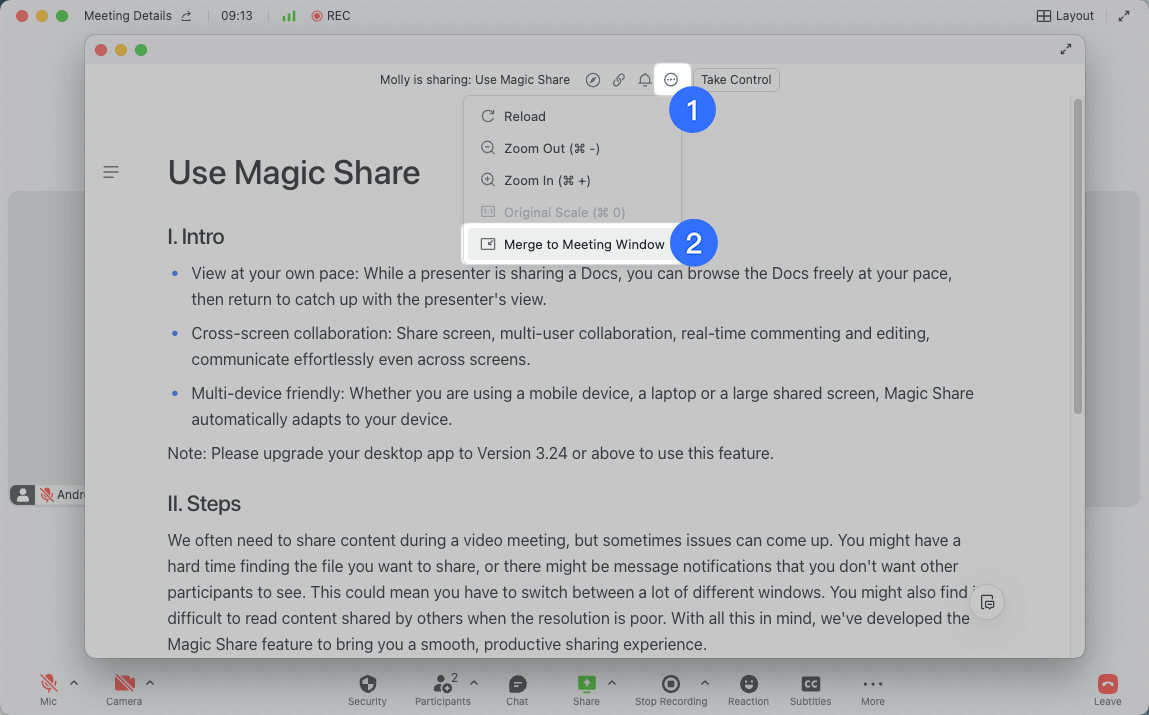Screen dimensions: 1149x715
Task: Expand the Camera options arrow
Action: coord(150,683)
